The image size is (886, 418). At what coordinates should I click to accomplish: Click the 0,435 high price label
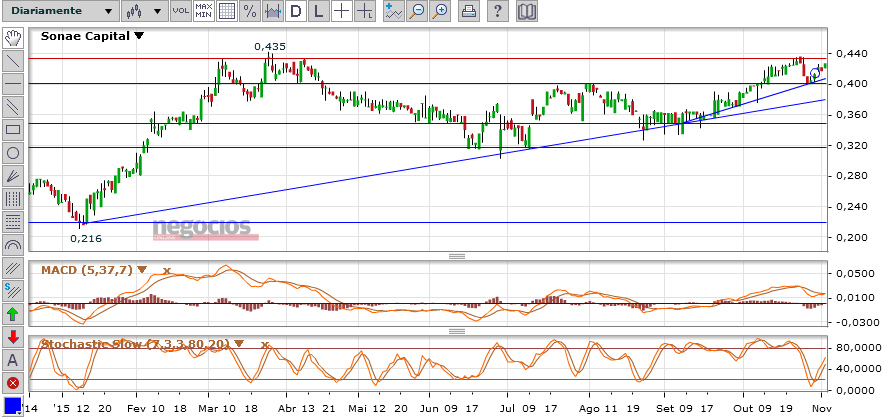270,46
